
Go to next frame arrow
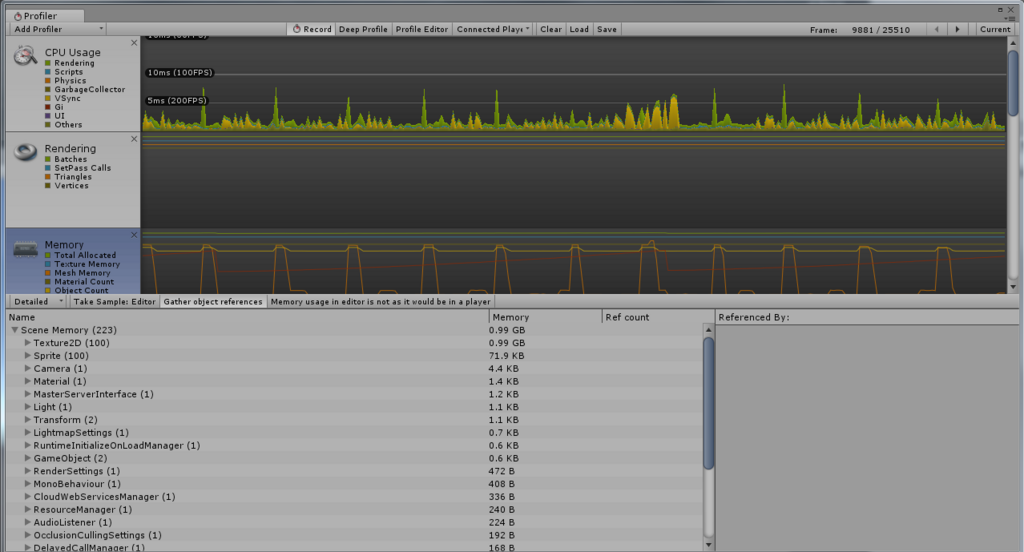pyautogui.click(x=957, y=29)
